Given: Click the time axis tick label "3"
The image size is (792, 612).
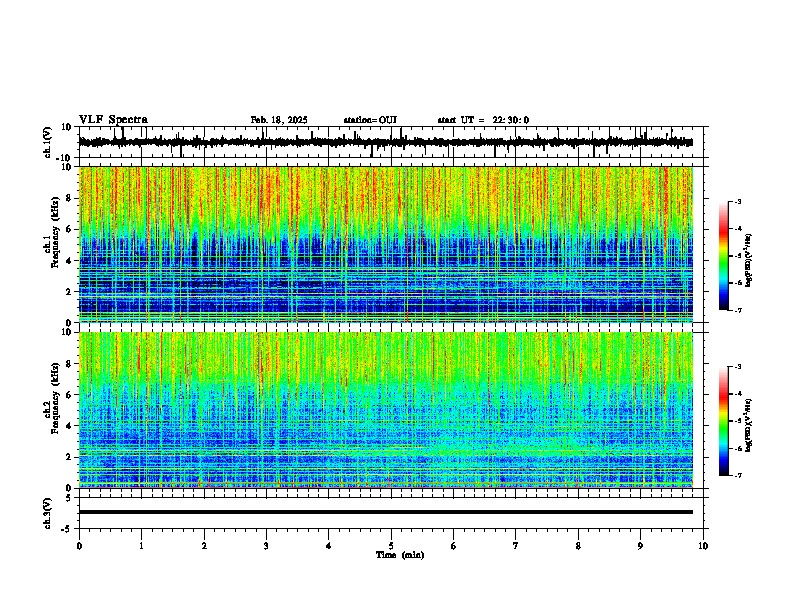Looking at the screenshot, I should pyautogui.click(x=266, y=546).
